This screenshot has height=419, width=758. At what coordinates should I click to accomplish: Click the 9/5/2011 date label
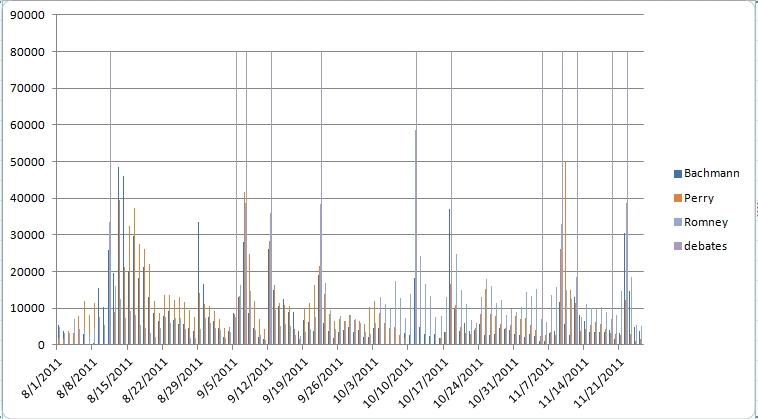point(219,376)
